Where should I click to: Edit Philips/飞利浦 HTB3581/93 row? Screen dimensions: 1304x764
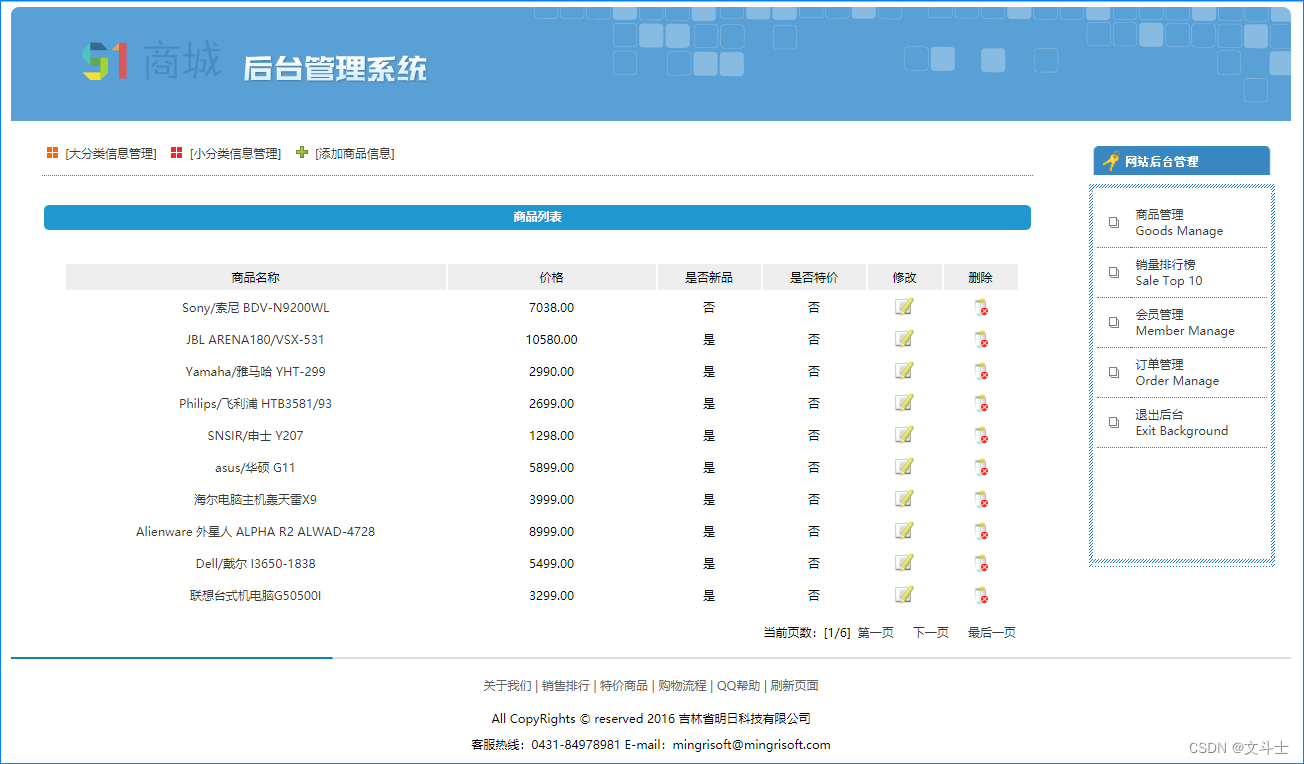904,403
